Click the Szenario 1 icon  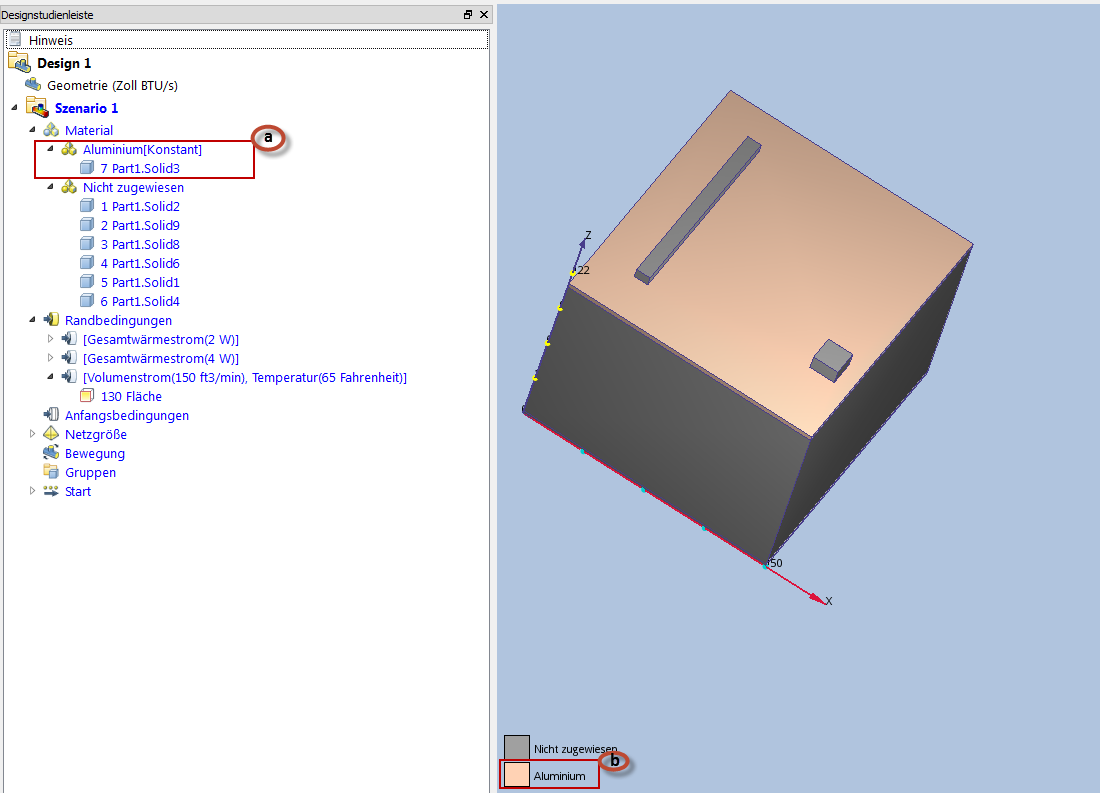tap(36, 107)
